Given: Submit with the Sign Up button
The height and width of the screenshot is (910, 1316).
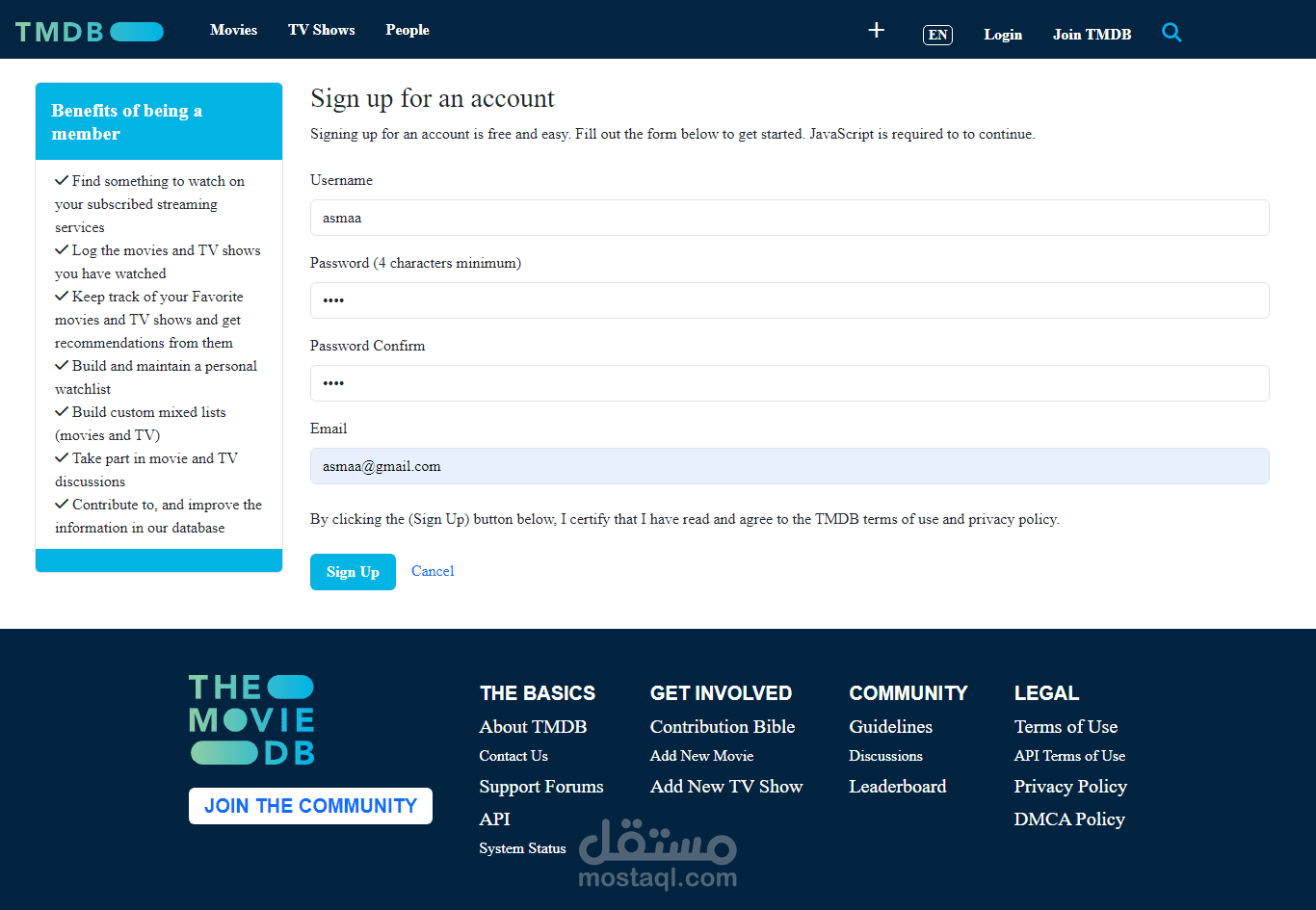Looking at the screenshot, I should 353,572.
